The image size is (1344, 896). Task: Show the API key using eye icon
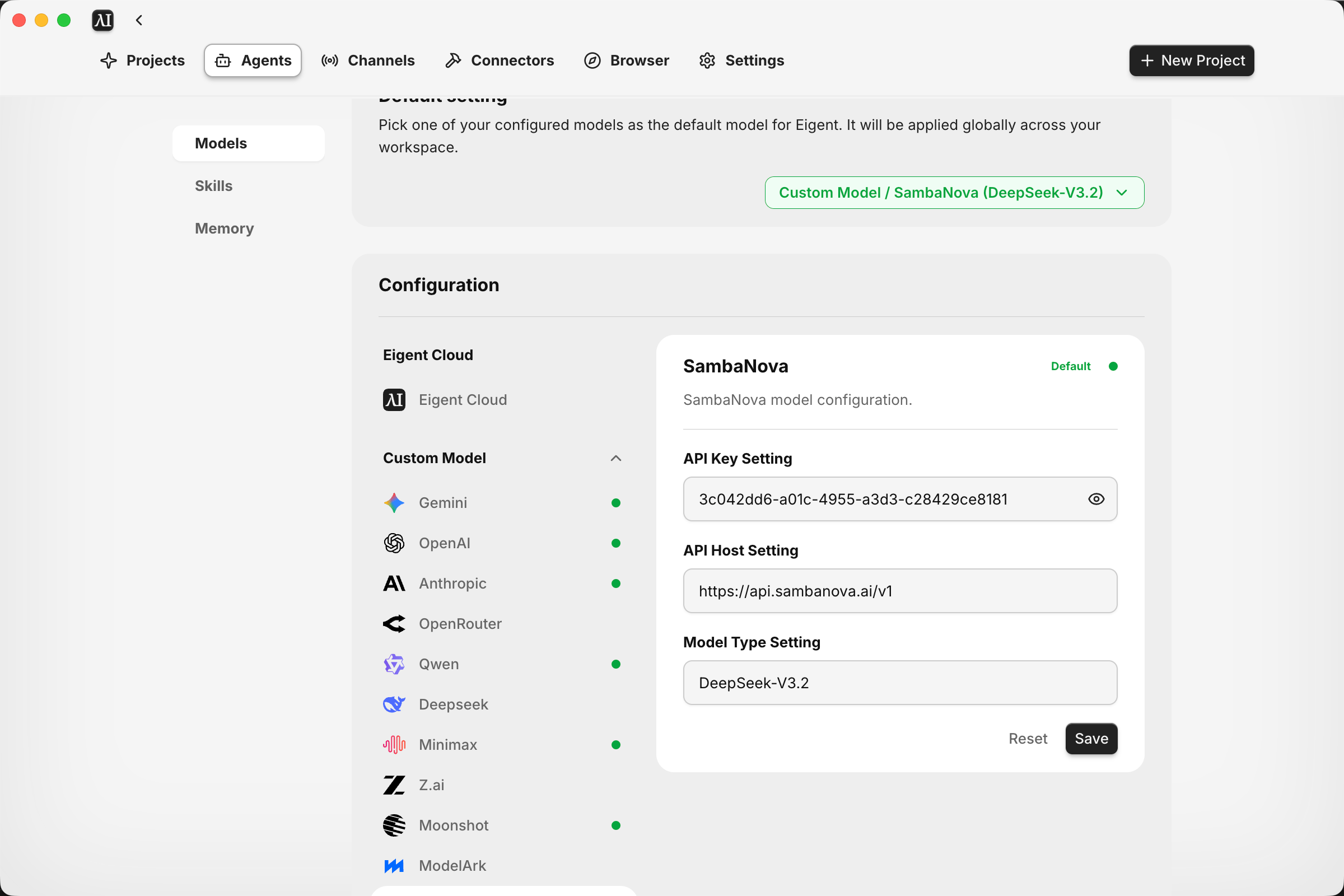coord(1095,499)
